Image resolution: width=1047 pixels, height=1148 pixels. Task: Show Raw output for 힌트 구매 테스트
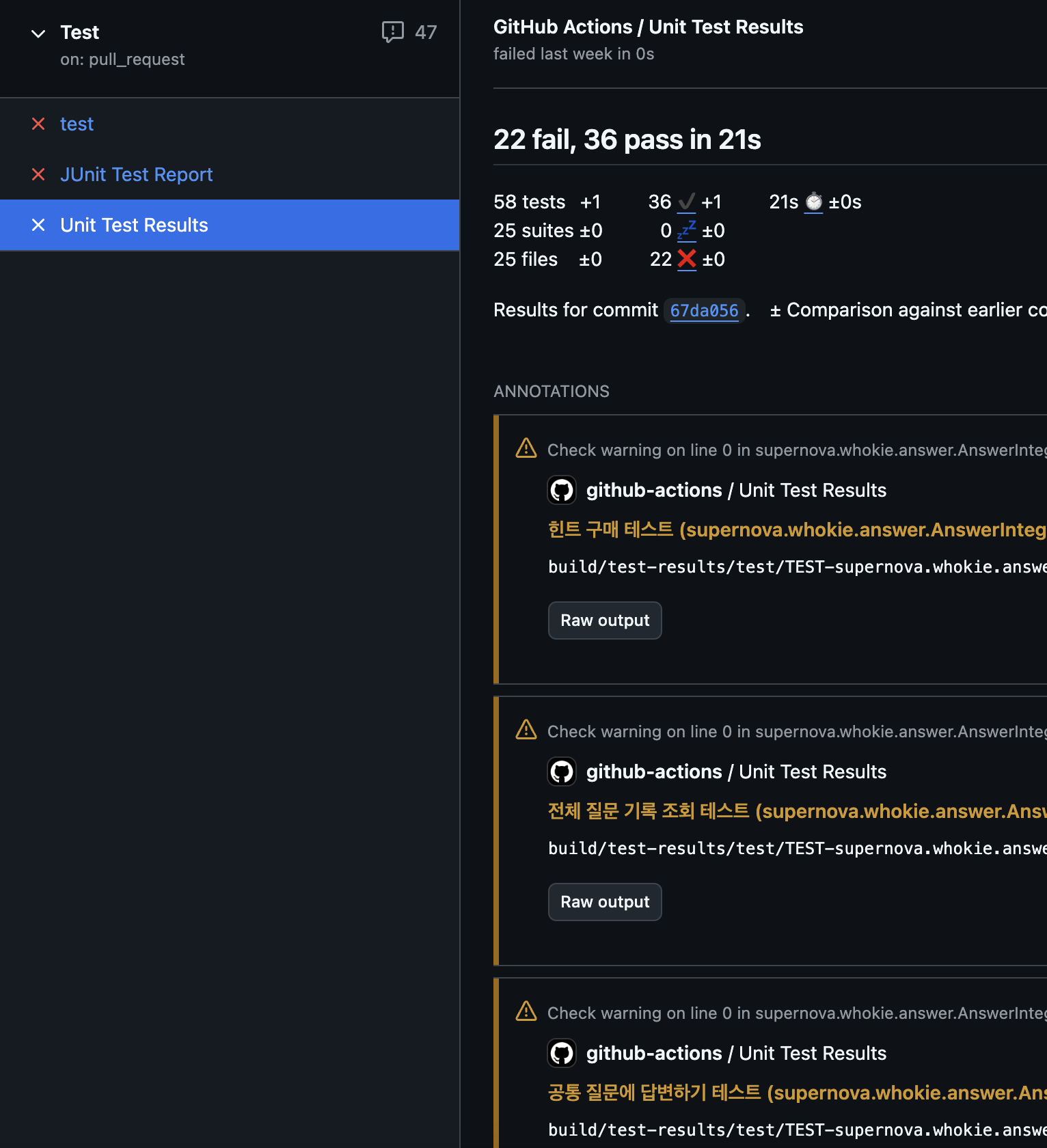click(x=605, y=620)
